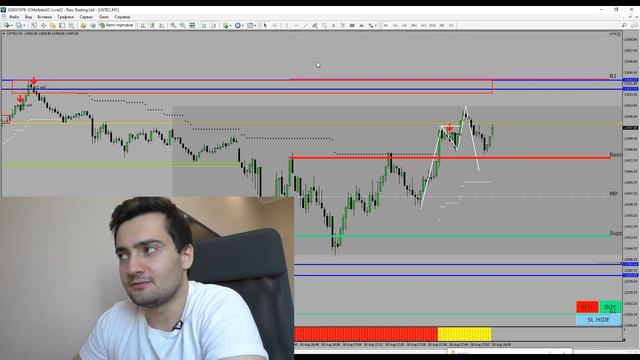Toggle the Terminal panel

point(62,25)
